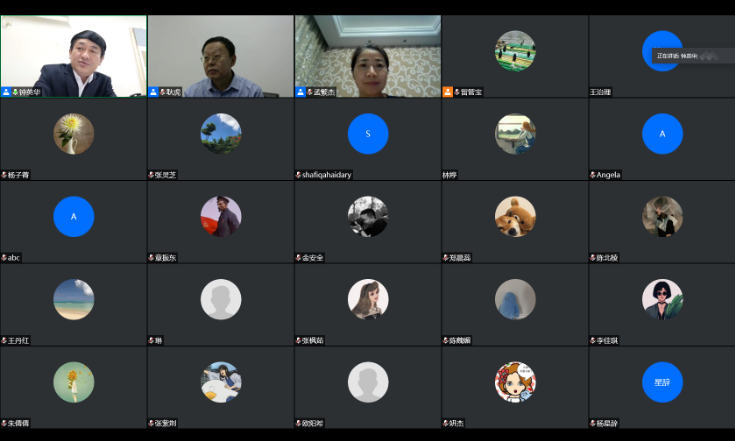Image resolution: width=735 pixels, height=441 pixels.
Task: Click the orange icon next to 留管宝
Action: (x=448, y=92)
